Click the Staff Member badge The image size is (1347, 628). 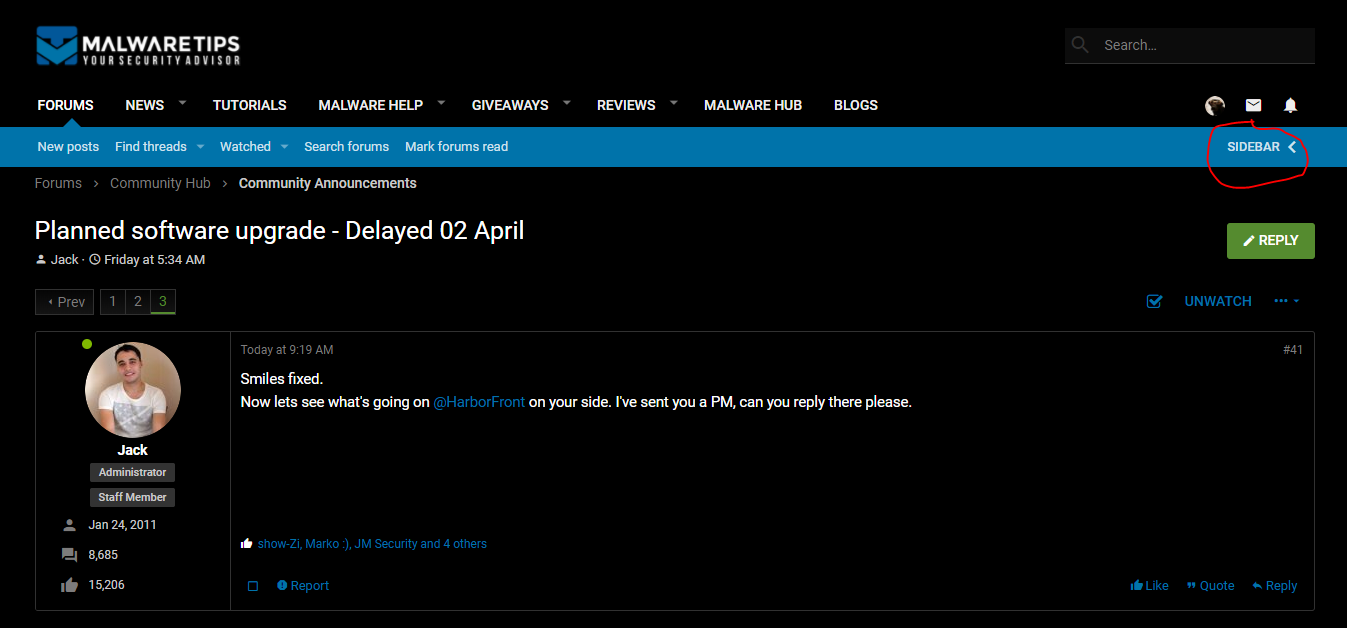pyautogui.click(x=133, y=497)
